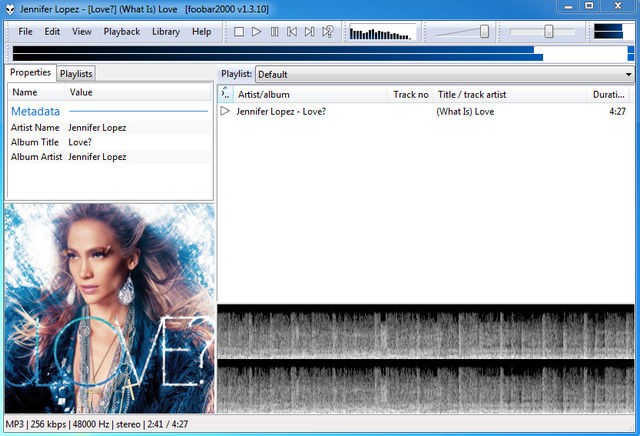Maximize the foobar2000 window

(589, 6)
